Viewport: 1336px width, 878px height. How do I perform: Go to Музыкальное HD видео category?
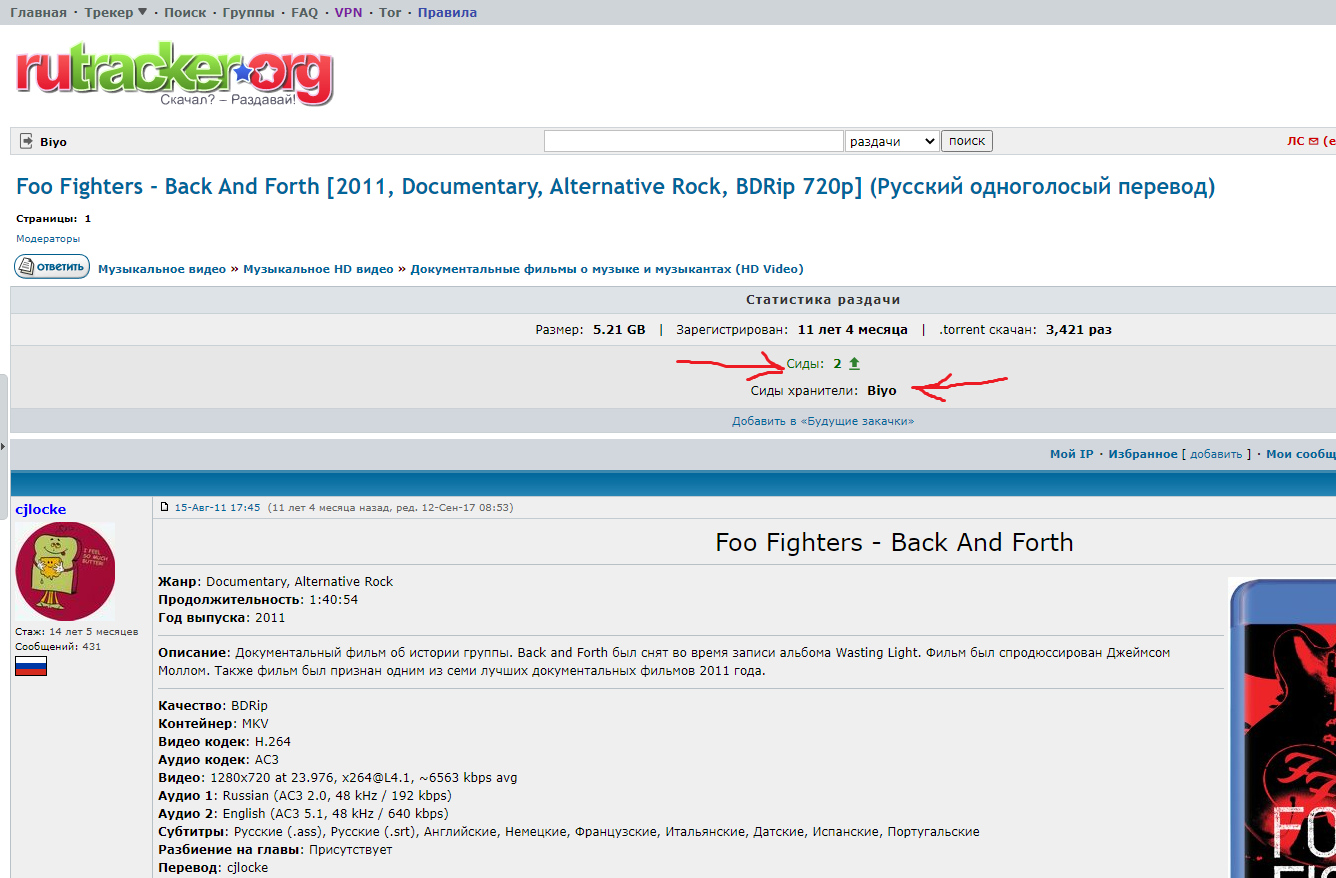point(318,269)
